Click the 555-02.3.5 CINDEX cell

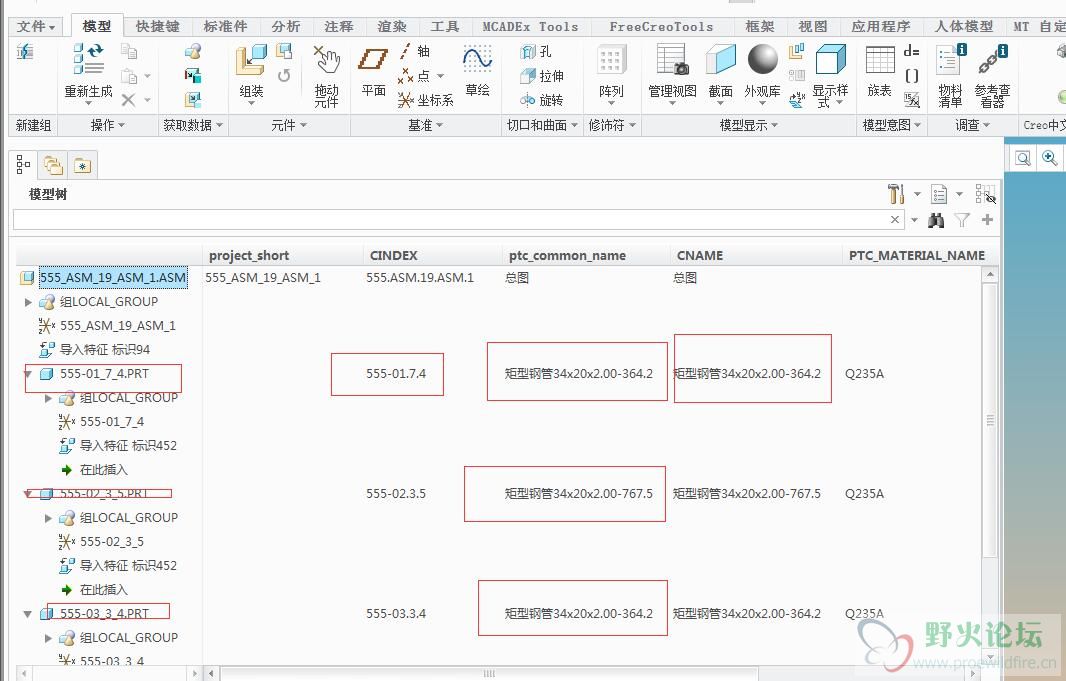click(396, 493)
